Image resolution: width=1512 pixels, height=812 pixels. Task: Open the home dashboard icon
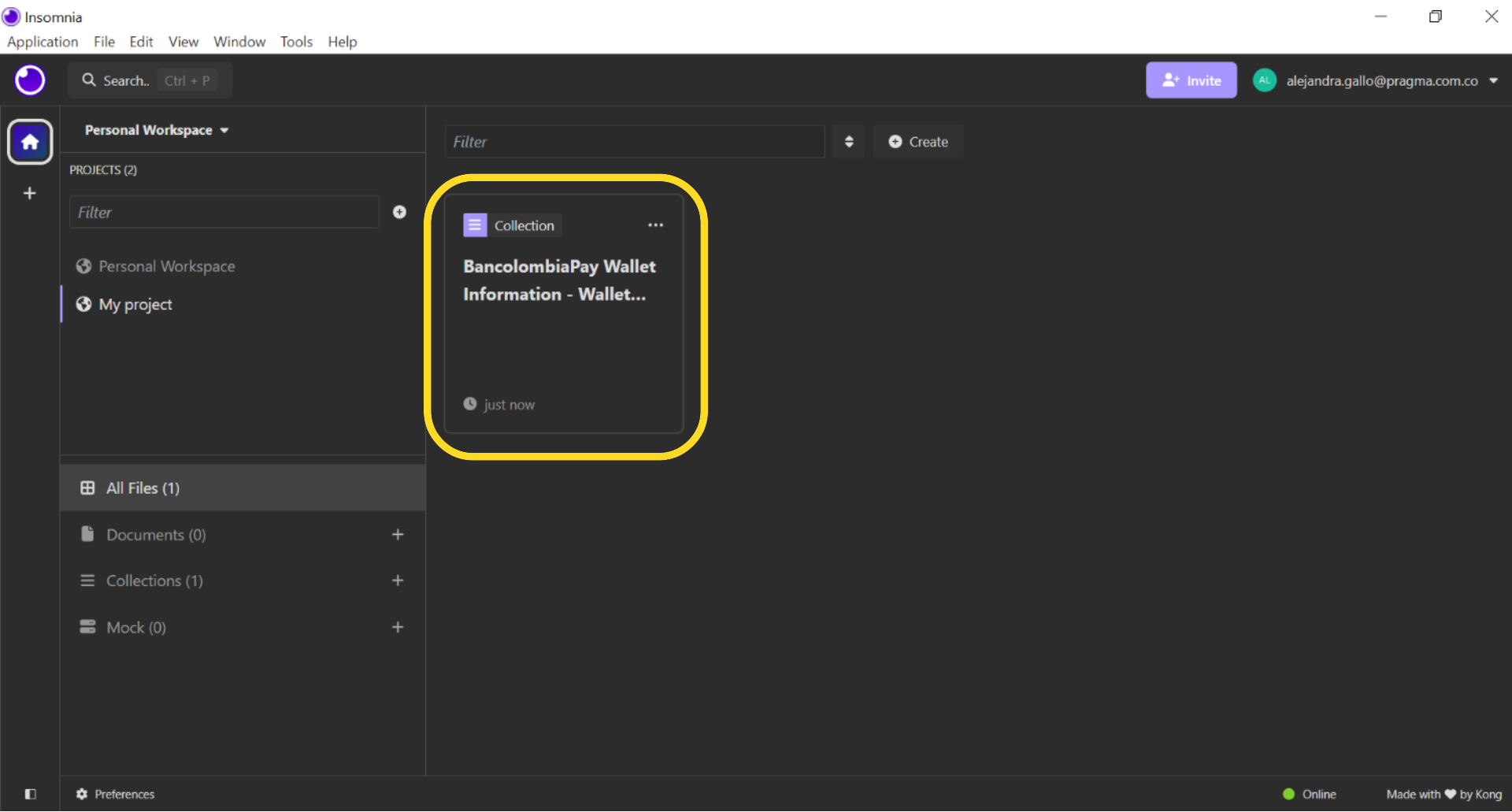(30, 142)
